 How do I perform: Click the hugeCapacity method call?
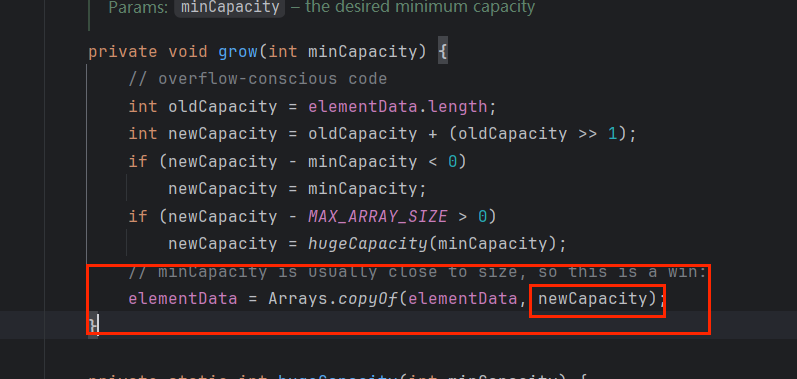point(368,244)
